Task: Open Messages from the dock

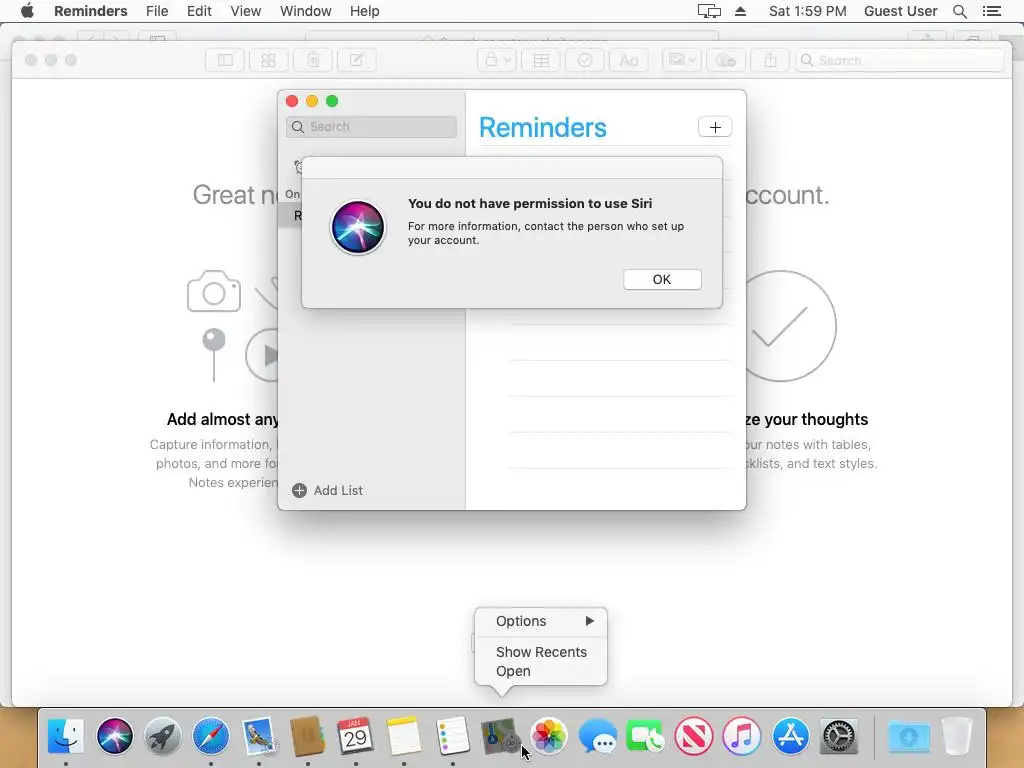Action: [598, 736]
